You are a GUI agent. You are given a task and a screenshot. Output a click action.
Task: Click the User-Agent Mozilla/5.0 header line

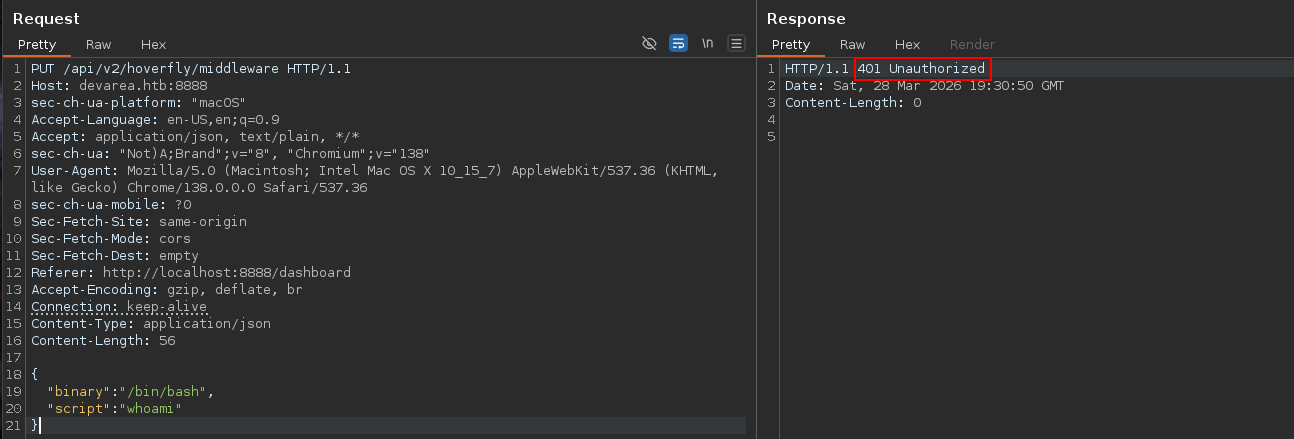(374, 179)
